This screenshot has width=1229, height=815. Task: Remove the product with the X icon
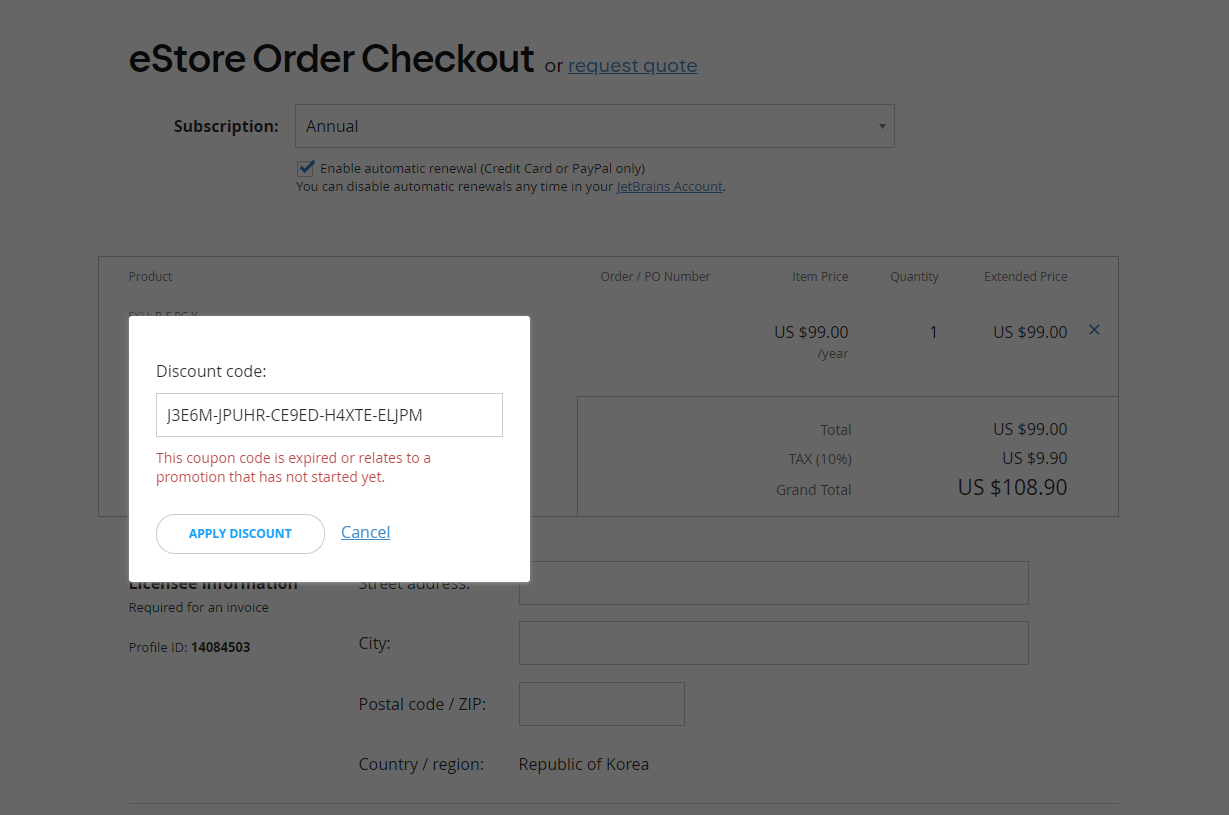click(x=1094, y=330)
